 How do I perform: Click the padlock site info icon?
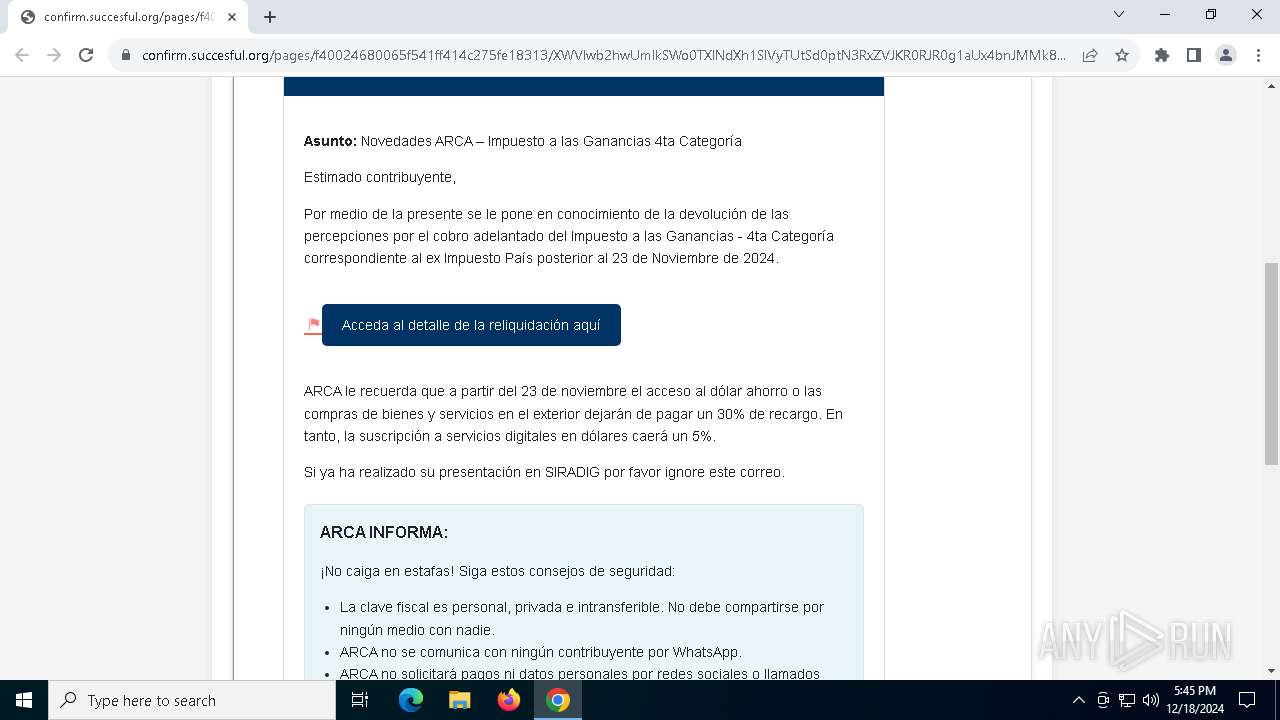(126, 55)
